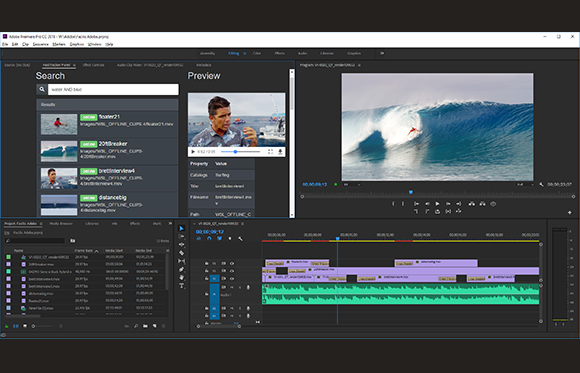Image resolution: width=580 pixels, height=373 pixels.
Task: Toggle nest sequence insert mode in timeline
Action: tap(199, 239)
